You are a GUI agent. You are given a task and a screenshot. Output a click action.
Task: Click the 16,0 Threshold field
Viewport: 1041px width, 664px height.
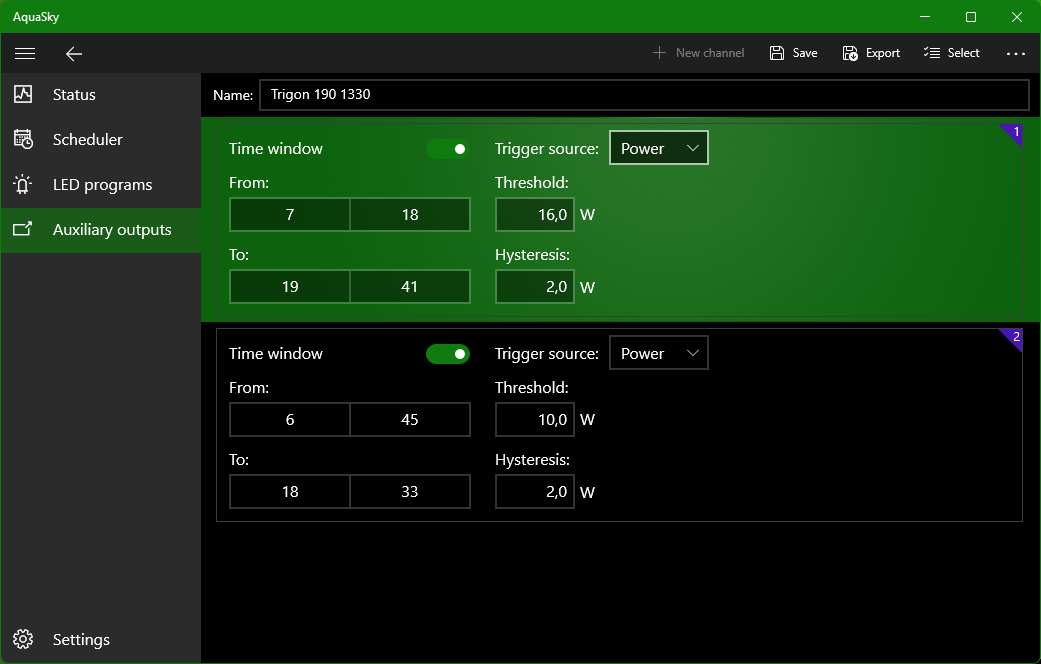[535, 214]
